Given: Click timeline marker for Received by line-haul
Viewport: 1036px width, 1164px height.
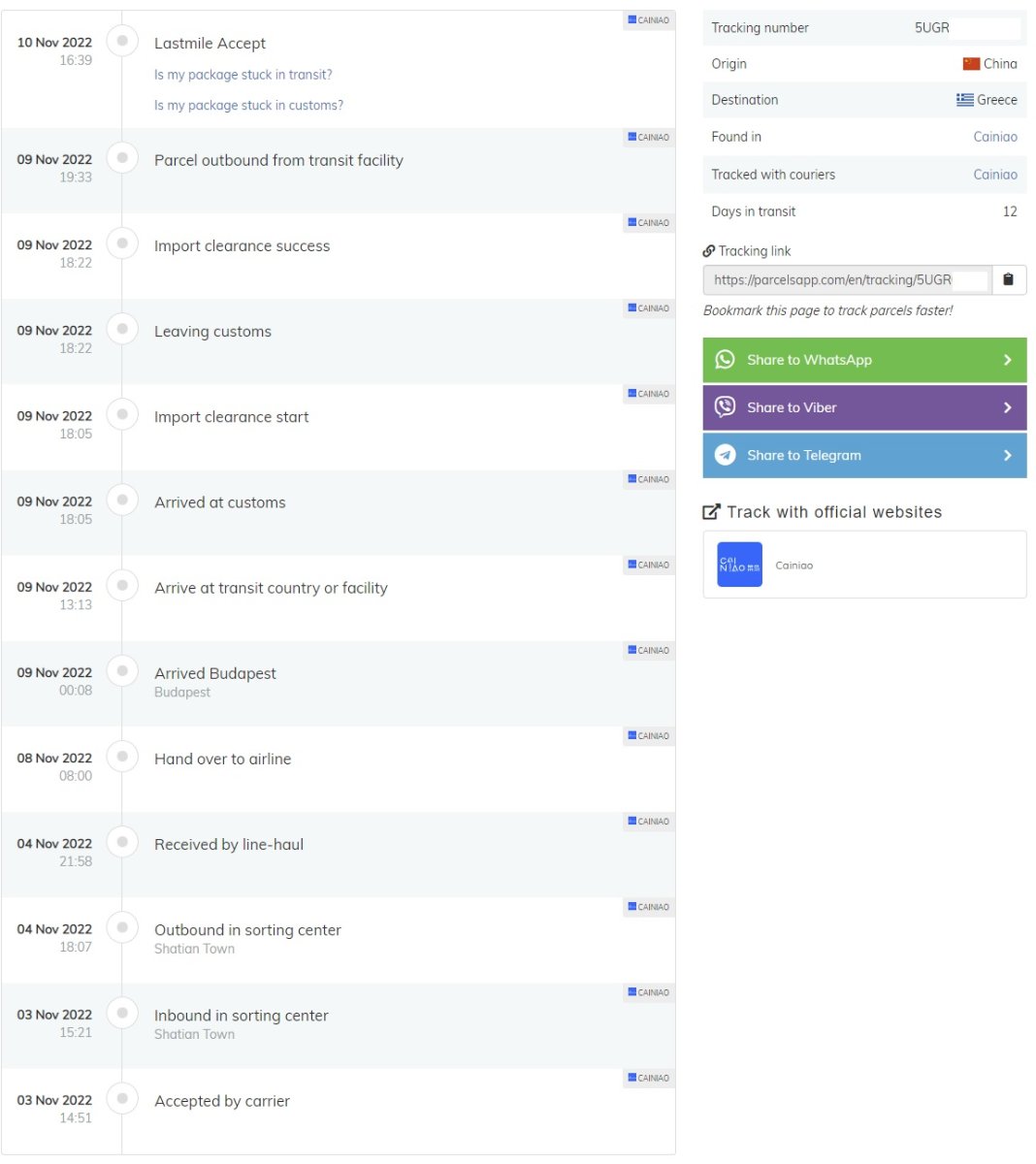Looking at the screenshot, I should point(122,841).
